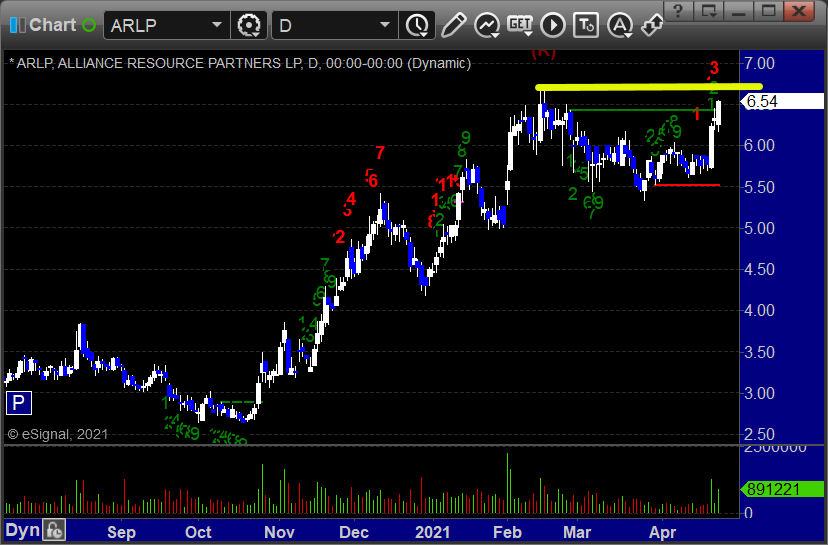828x545 pixels.
Task: Click the green link status circle
Action: point(89,25)
